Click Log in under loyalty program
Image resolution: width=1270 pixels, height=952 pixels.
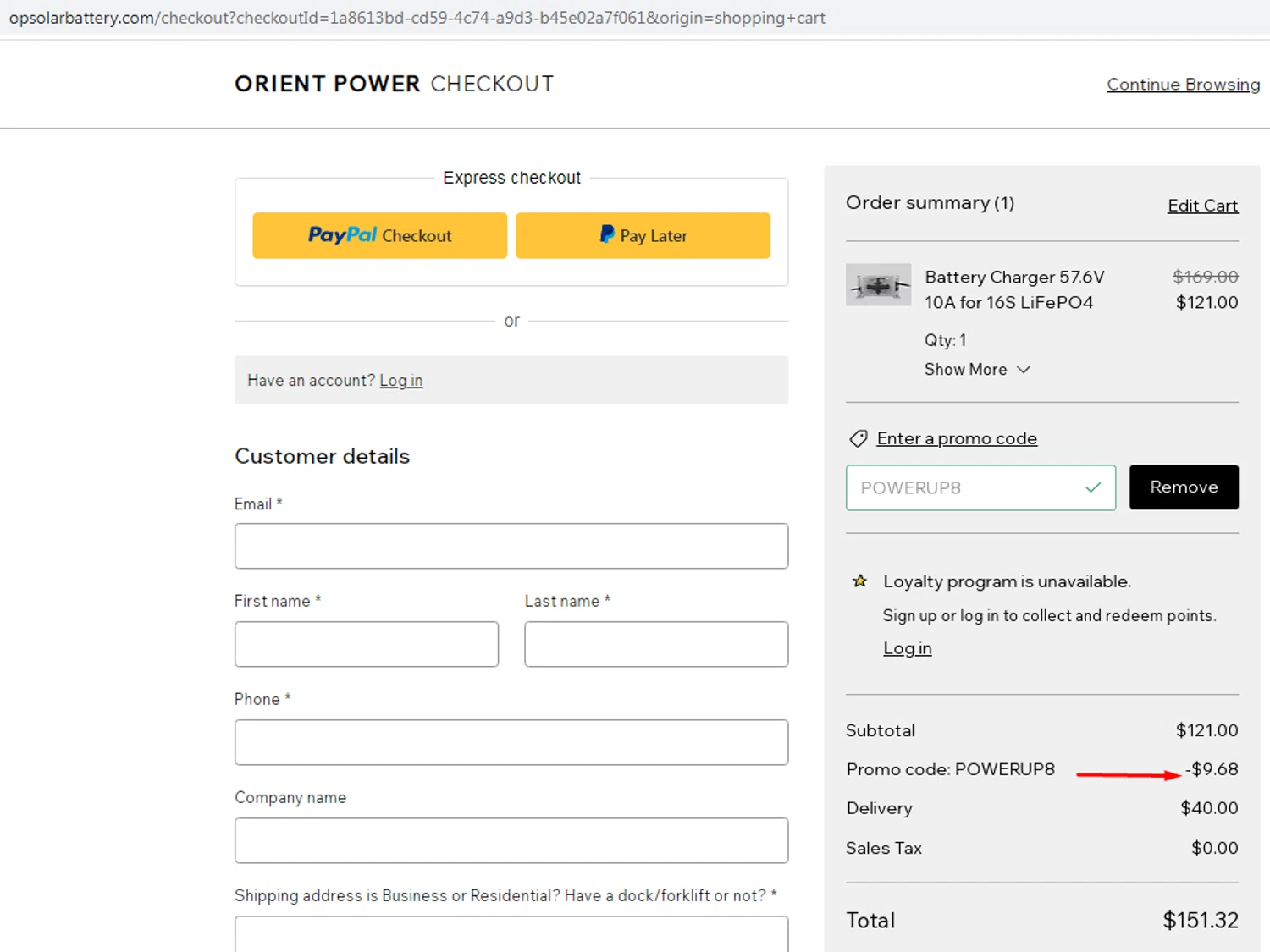(x=908, y=648)
